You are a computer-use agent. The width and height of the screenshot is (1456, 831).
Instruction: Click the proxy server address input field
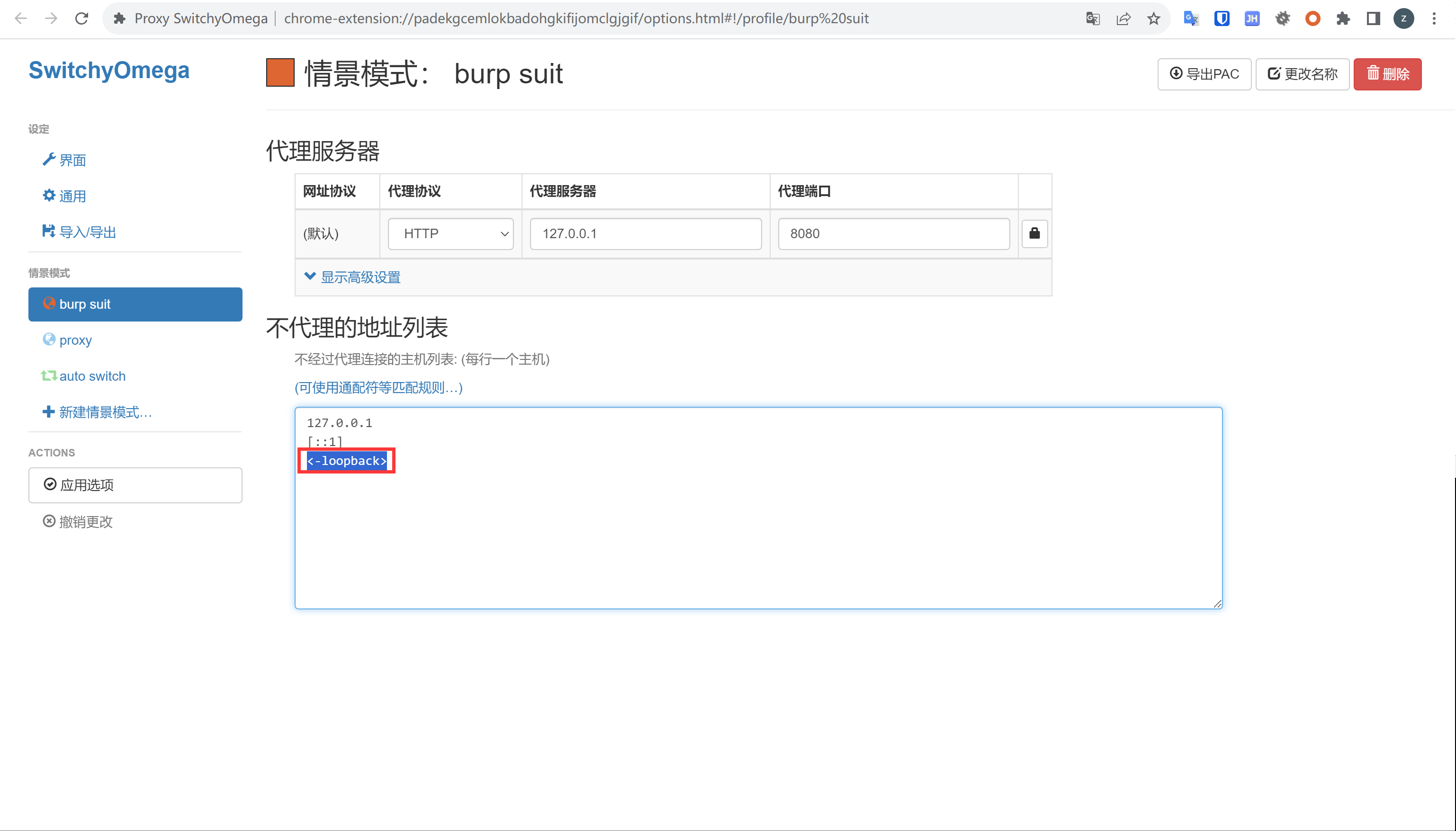tap(645, 233)
